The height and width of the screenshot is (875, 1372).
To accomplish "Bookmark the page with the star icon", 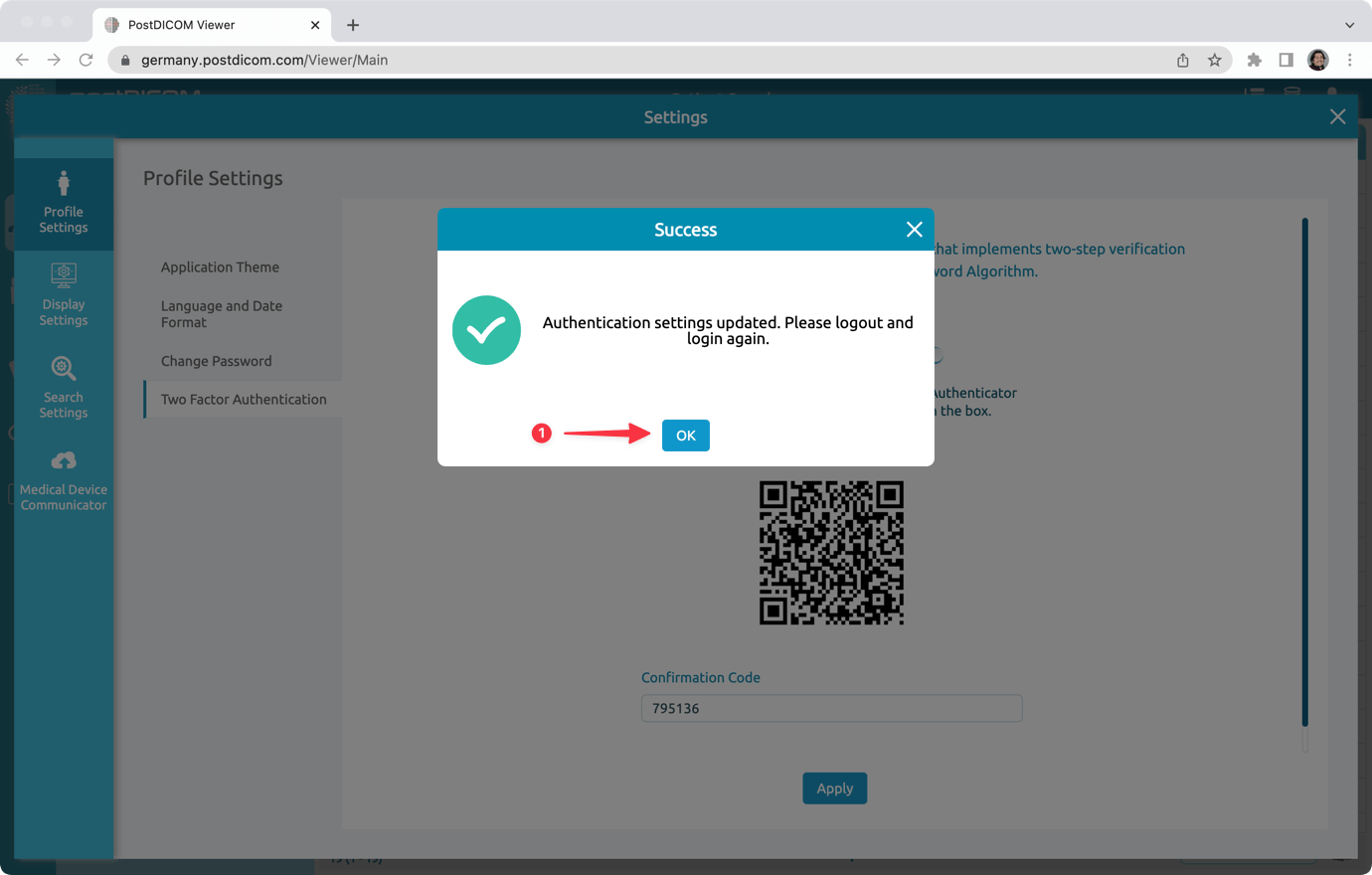I will pyautogui.click(x=1215, y=60).
